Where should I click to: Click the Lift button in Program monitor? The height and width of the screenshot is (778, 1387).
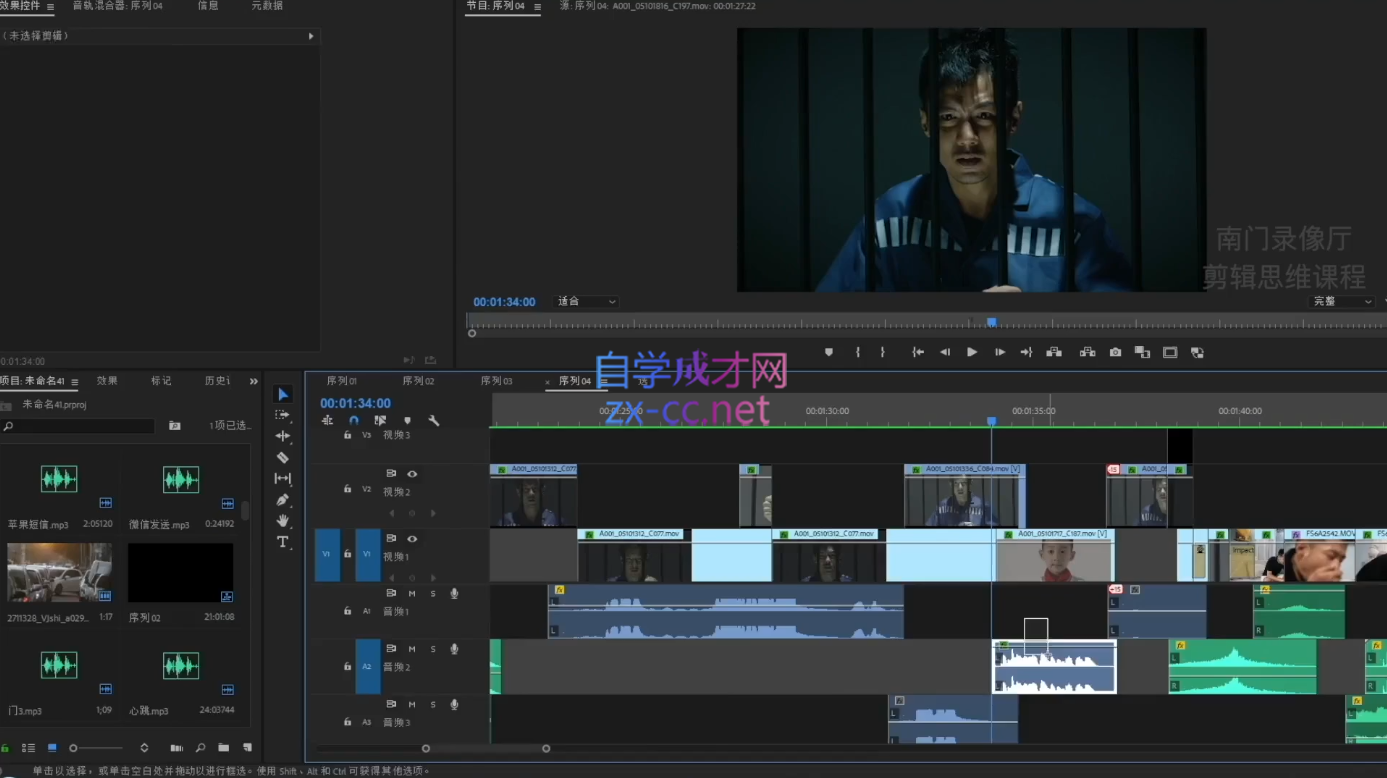pos(1054,352)
